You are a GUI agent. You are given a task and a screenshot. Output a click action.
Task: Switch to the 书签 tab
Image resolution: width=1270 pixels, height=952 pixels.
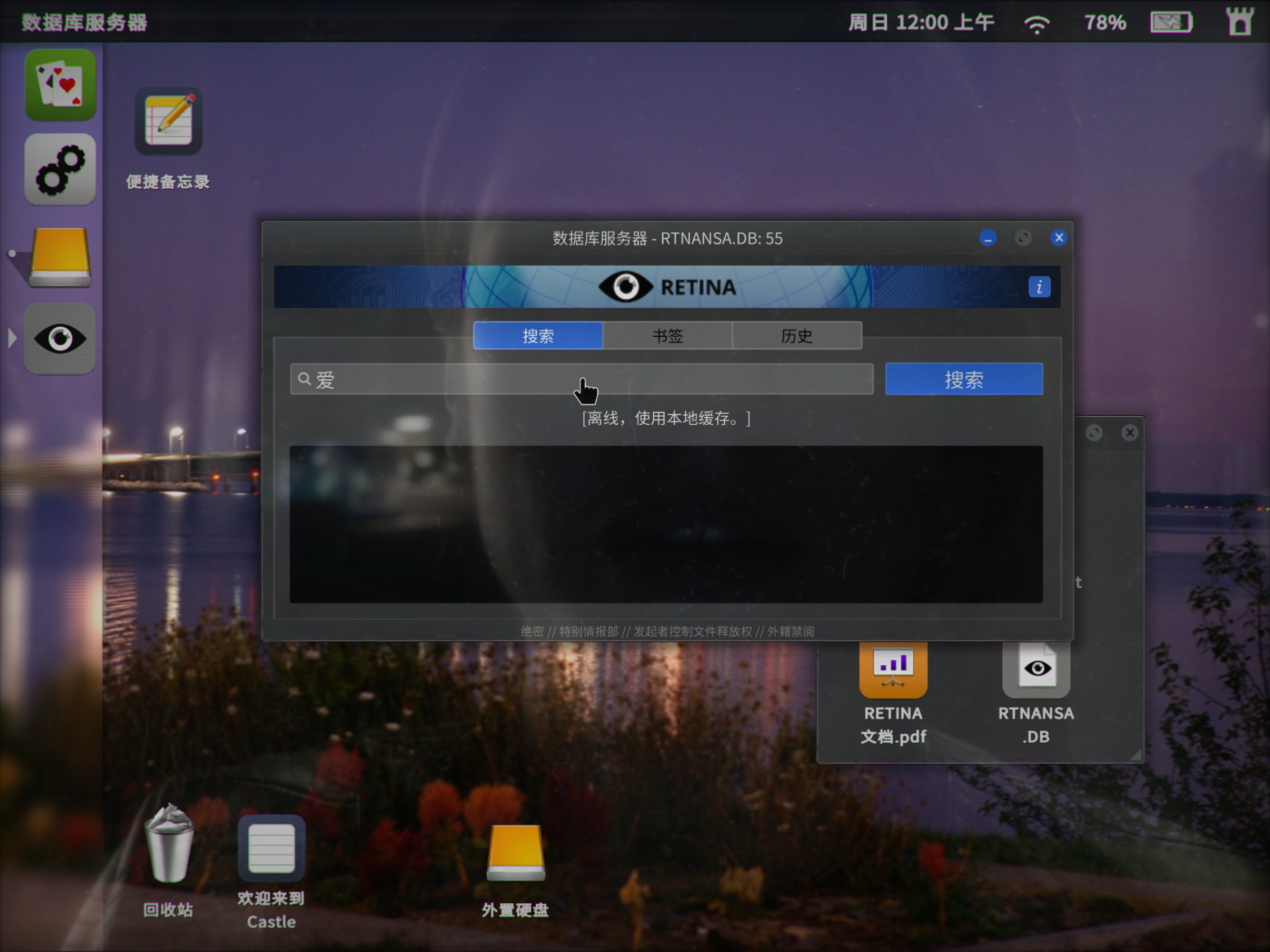pyautogui.click(x=667, y=336)
